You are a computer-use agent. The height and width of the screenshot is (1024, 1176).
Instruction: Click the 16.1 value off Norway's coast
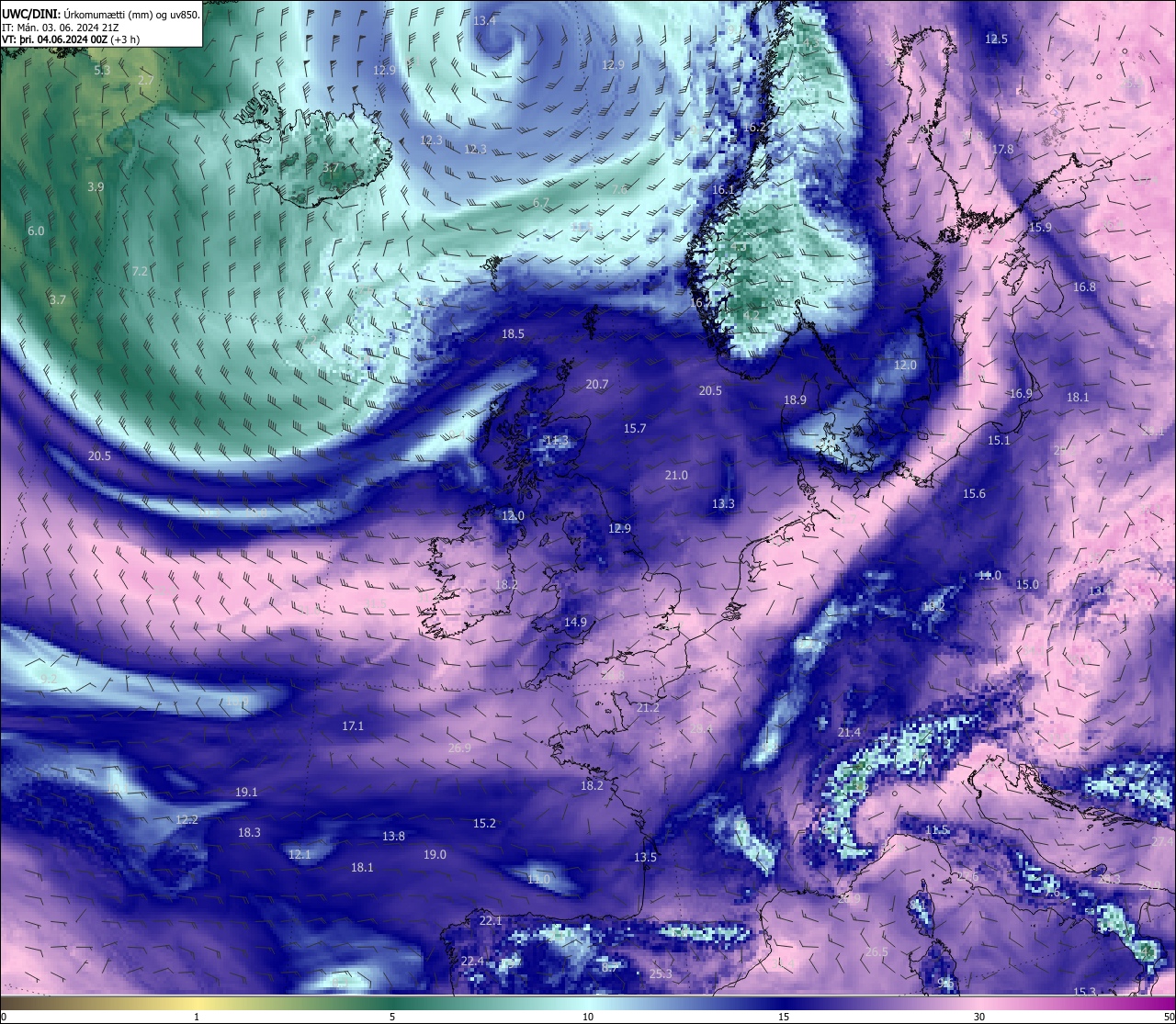(x=724, y=189)
